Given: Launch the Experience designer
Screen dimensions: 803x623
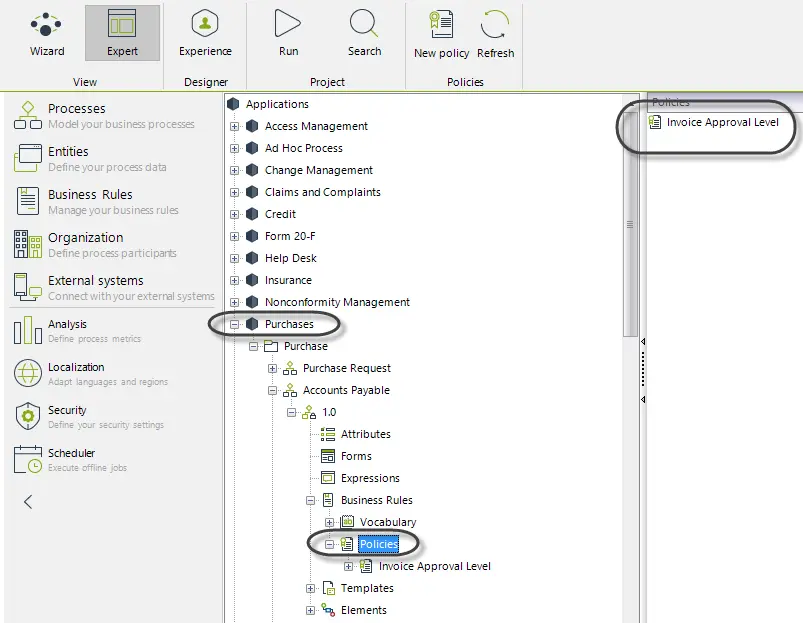Looking at the screenshot, I should pyautogui.click(x=205, y=33).
